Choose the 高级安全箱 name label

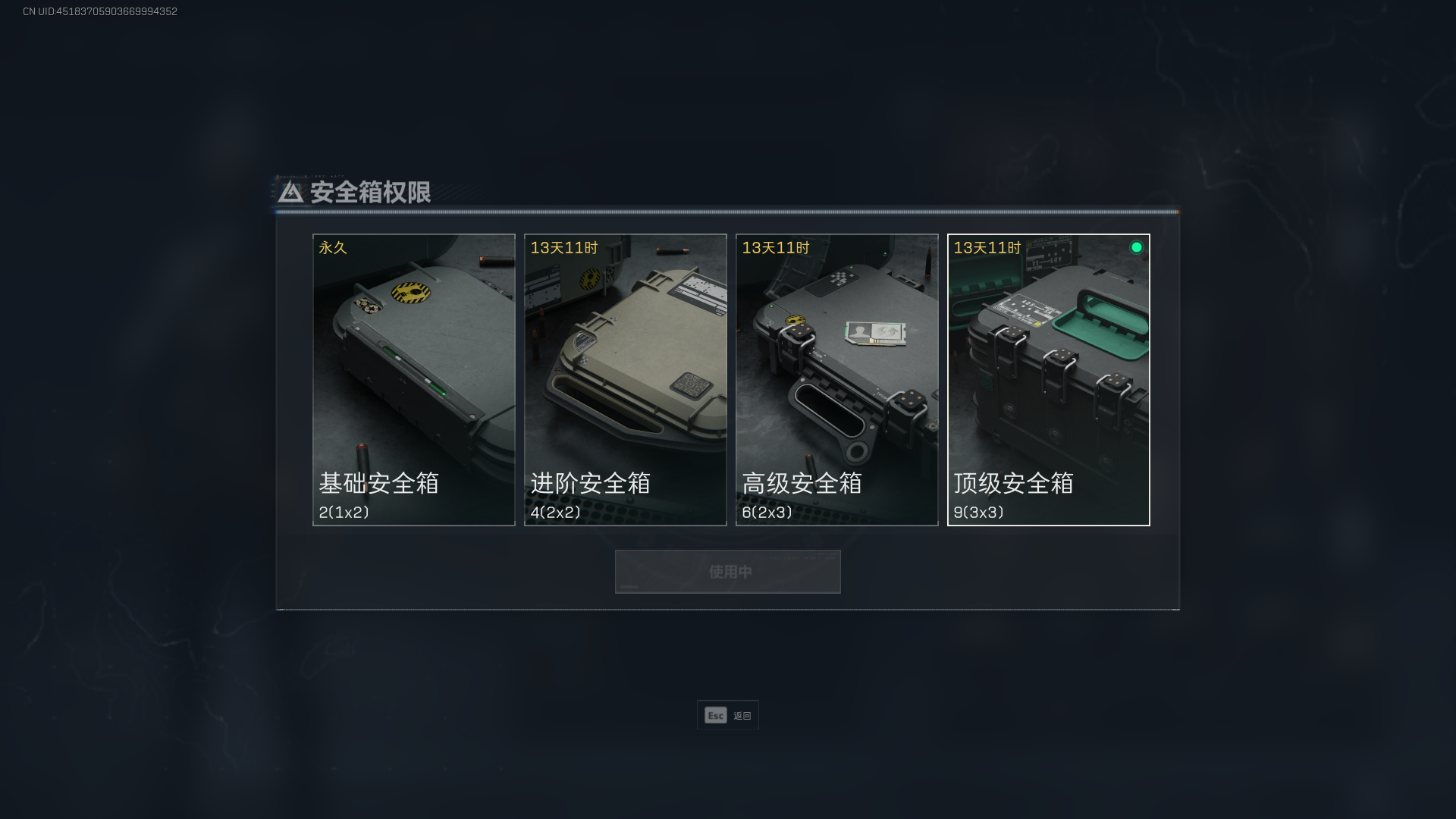[802, 483]
